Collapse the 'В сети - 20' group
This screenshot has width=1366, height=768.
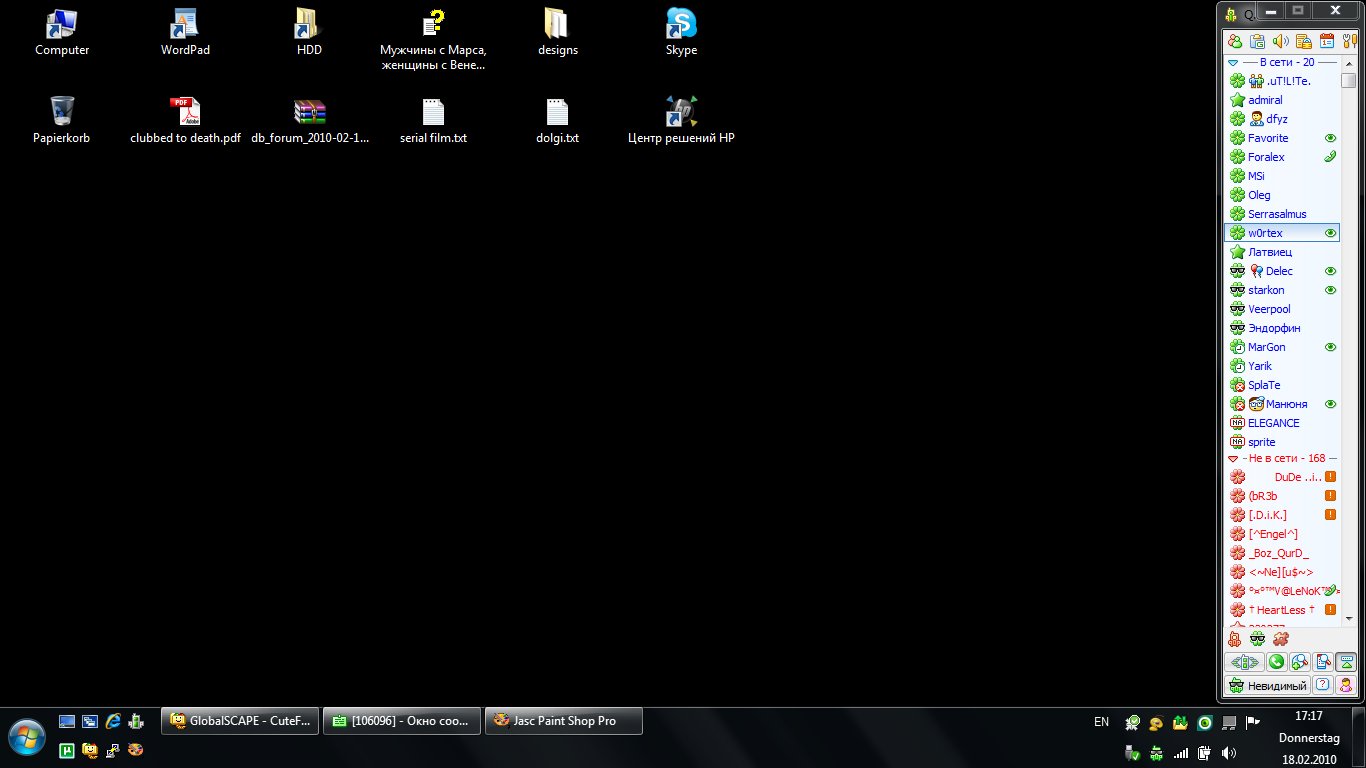point(1233,62)
